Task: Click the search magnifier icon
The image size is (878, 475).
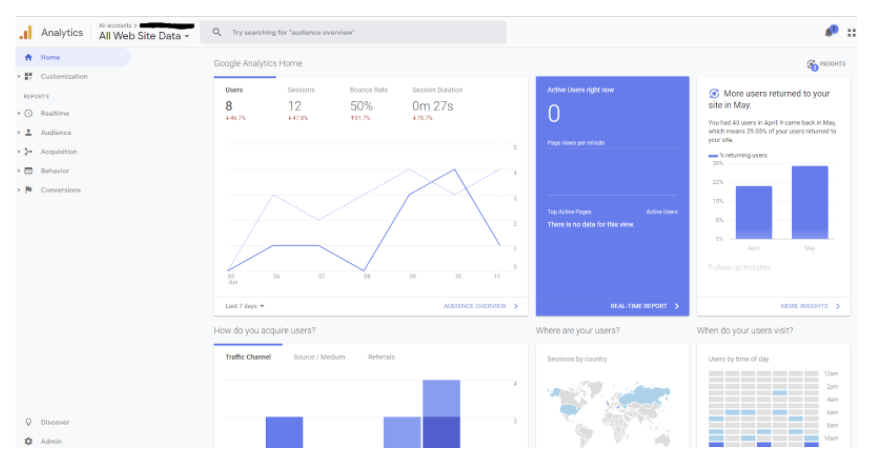Action: (217, 32)
